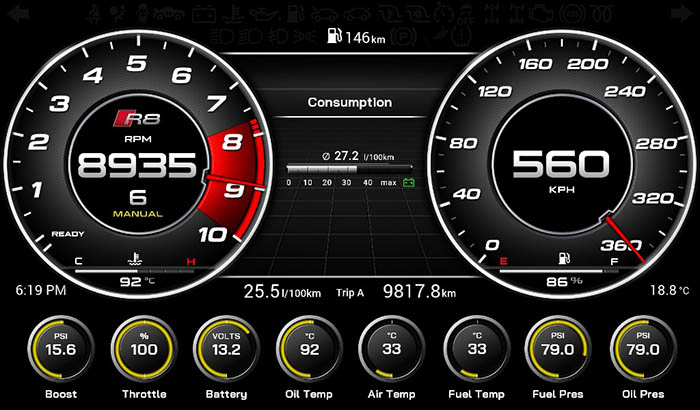Tap the glow plug coil indicator

point(603,14)
